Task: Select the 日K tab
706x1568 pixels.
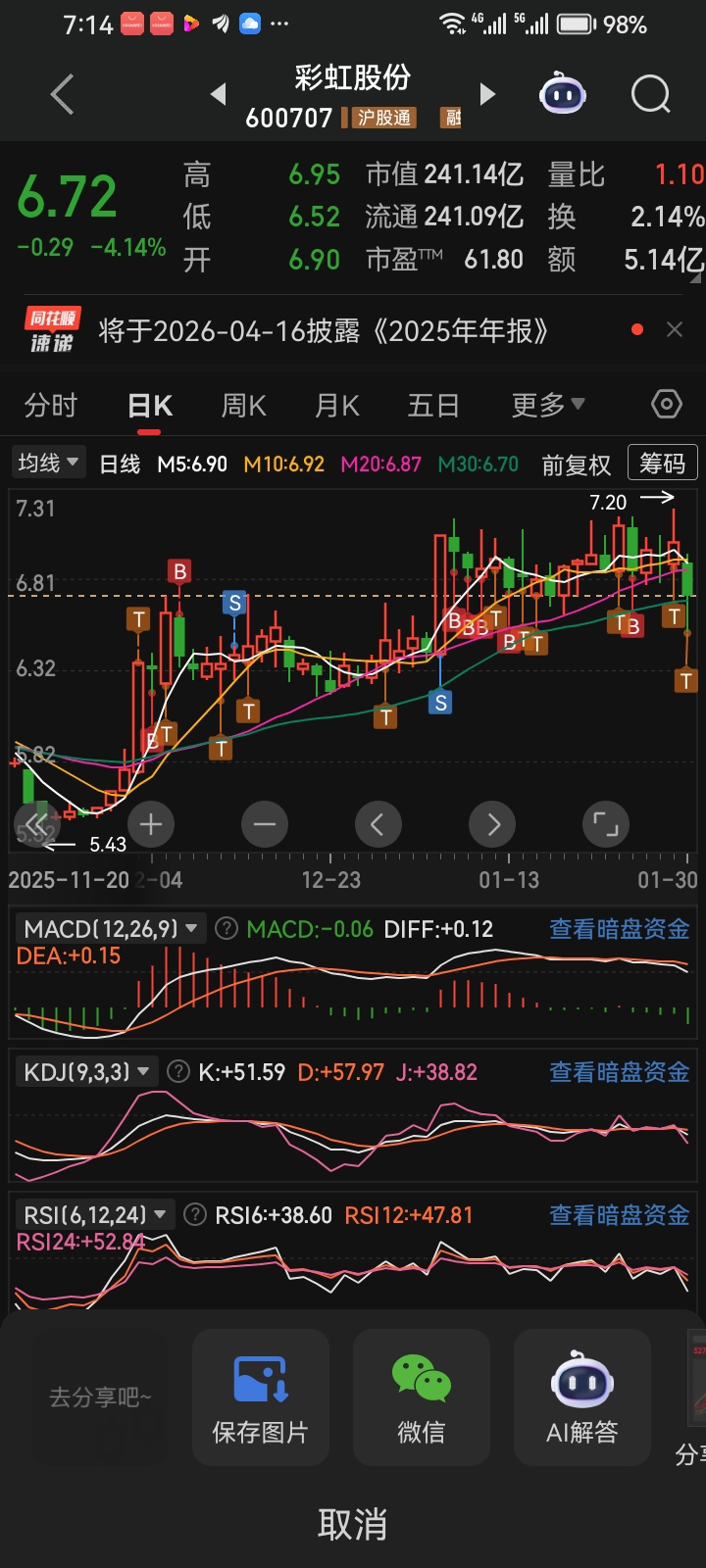Action: pyautogui.click(x=150, y=405)
